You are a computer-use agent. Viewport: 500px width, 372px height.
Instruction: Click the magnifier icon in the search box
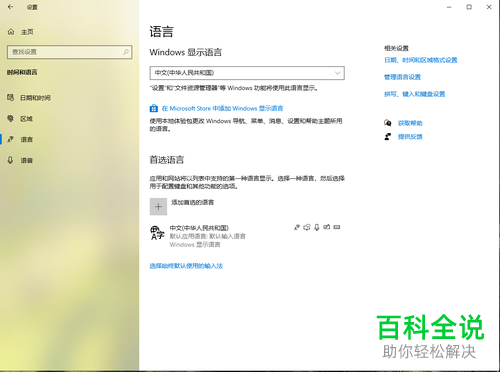point(126,52)
